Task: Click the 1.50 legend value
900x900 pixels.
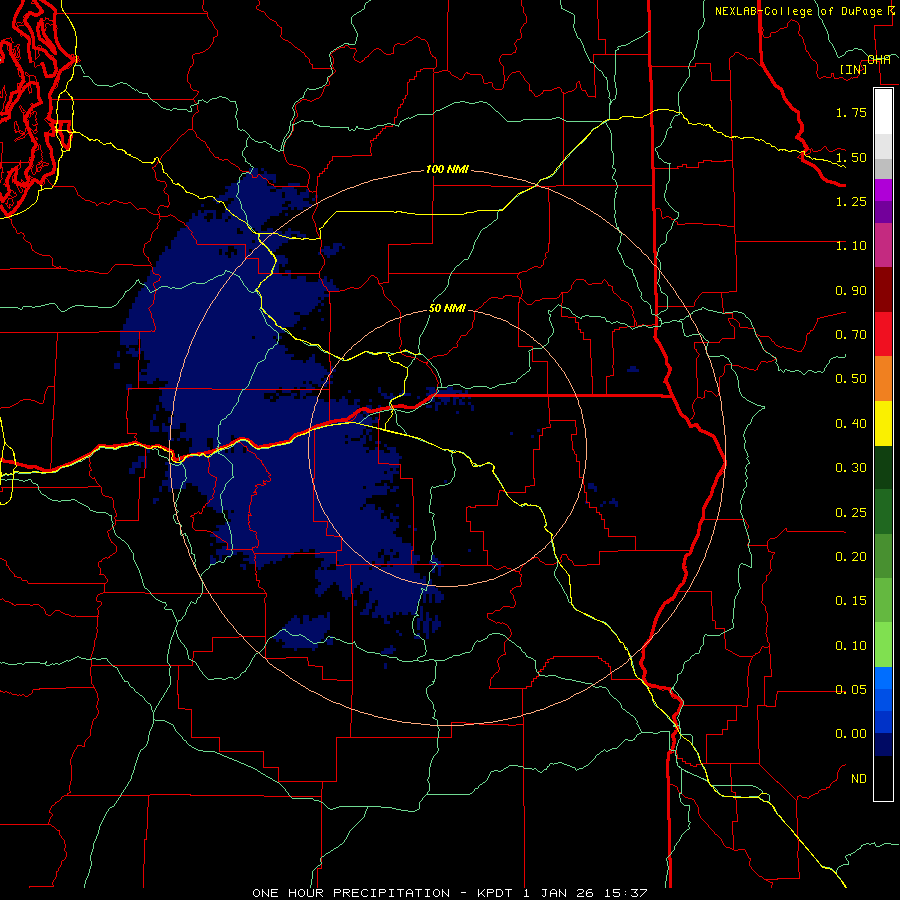Action: click(x=851, y=157)
